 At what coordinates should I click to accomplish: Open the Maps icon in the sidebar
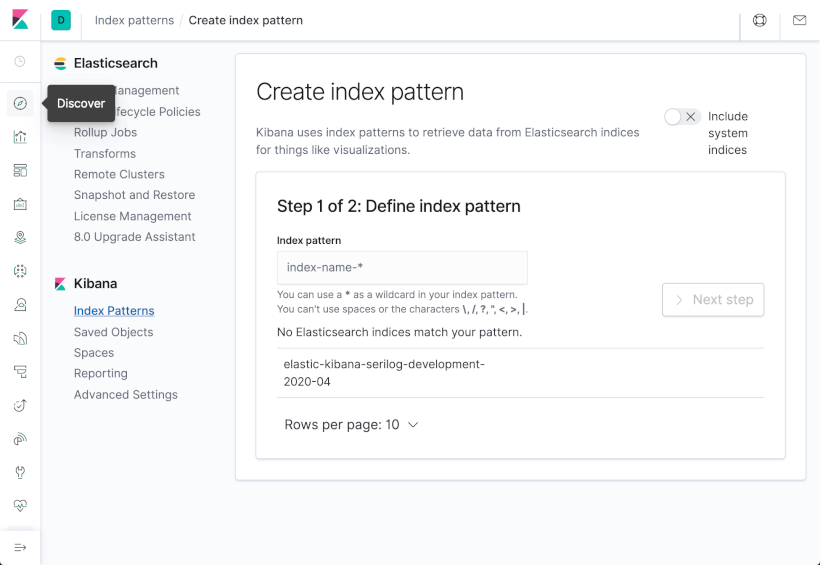pyautogui.click(x=20, y=238)
